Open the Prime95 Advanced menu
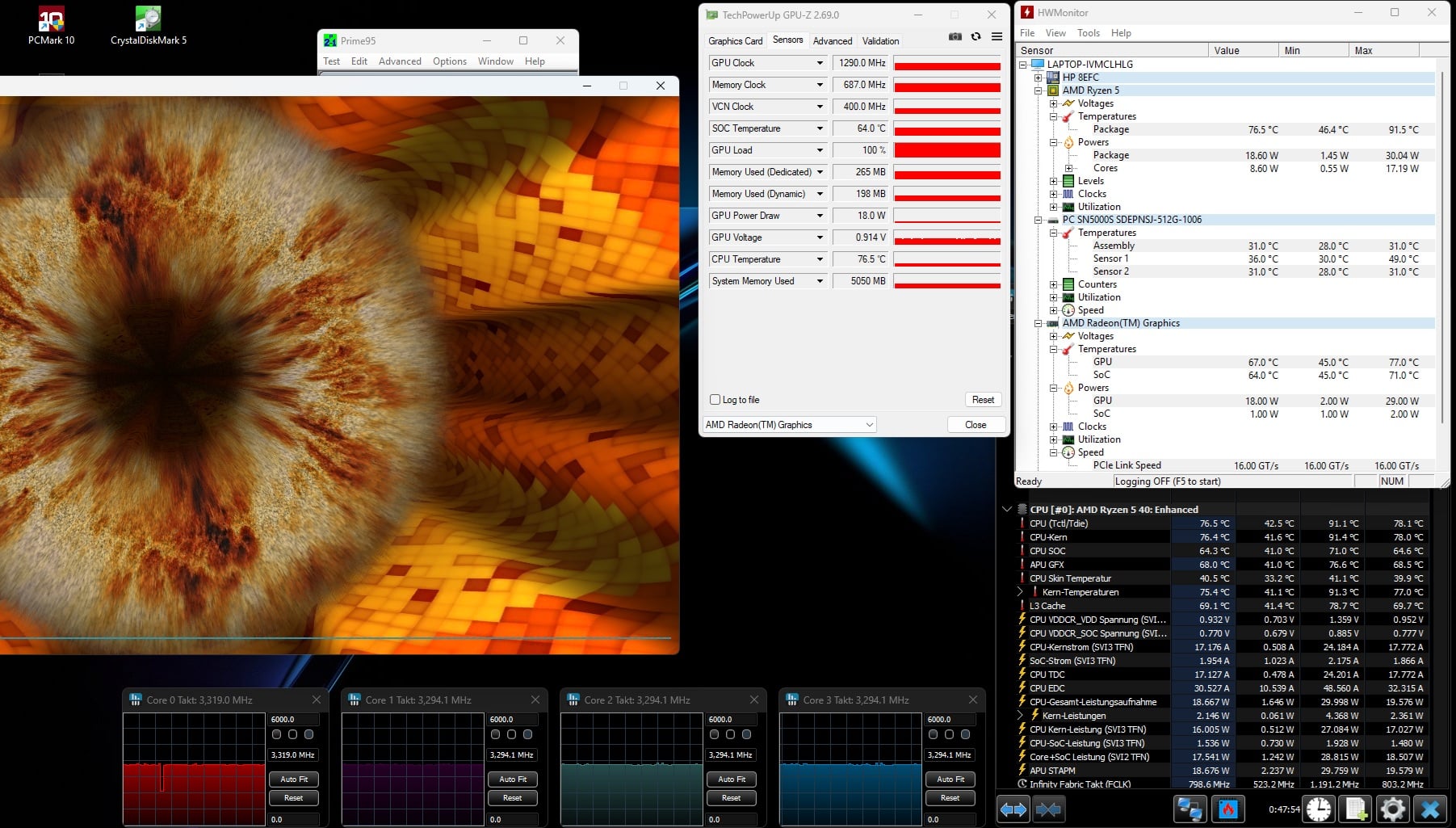The width and height of the screenshot is (1456, 828). pyautogui.click(x=400, y=61)
